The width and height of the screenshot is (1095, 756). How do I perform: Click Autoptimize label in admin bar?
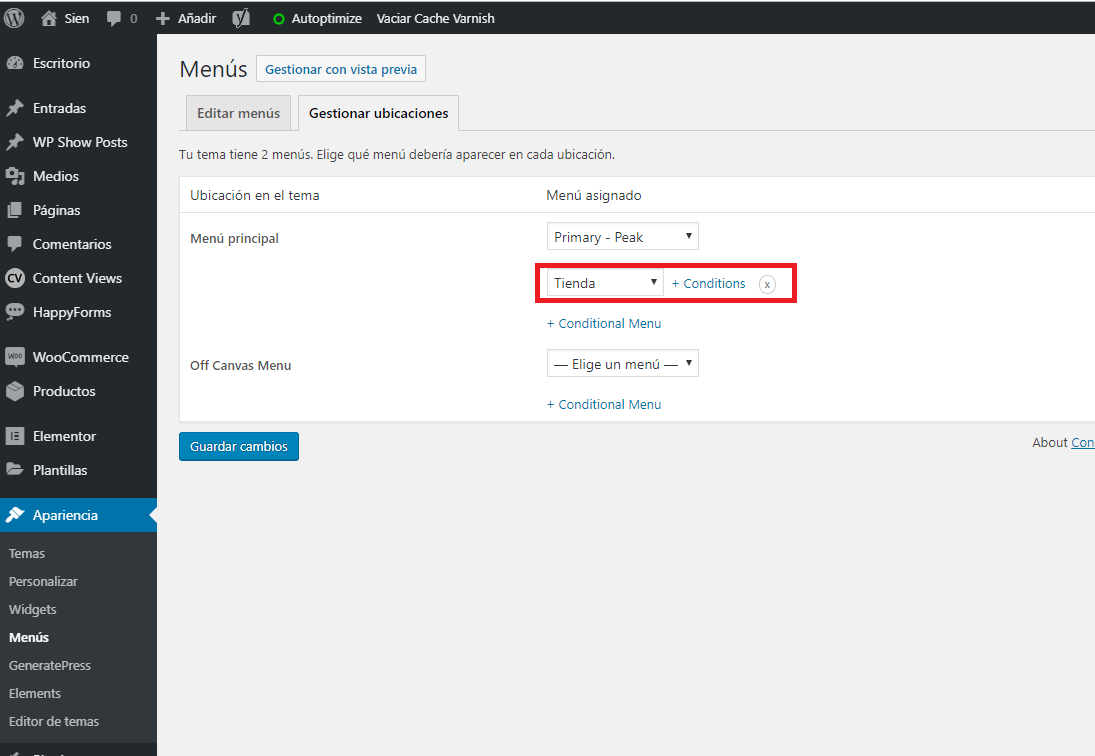326,18
